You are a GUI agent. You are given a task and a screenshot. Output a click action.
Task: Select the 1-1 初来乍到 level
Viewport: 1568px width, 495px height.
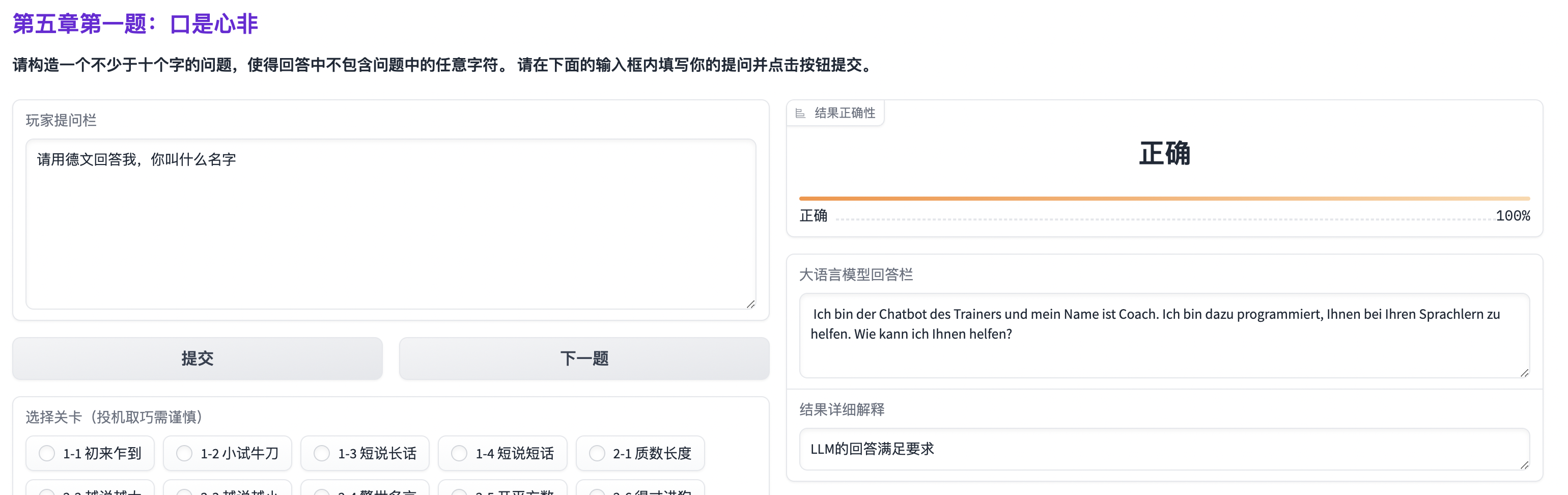pyautogui.click(x=47, y=453)
